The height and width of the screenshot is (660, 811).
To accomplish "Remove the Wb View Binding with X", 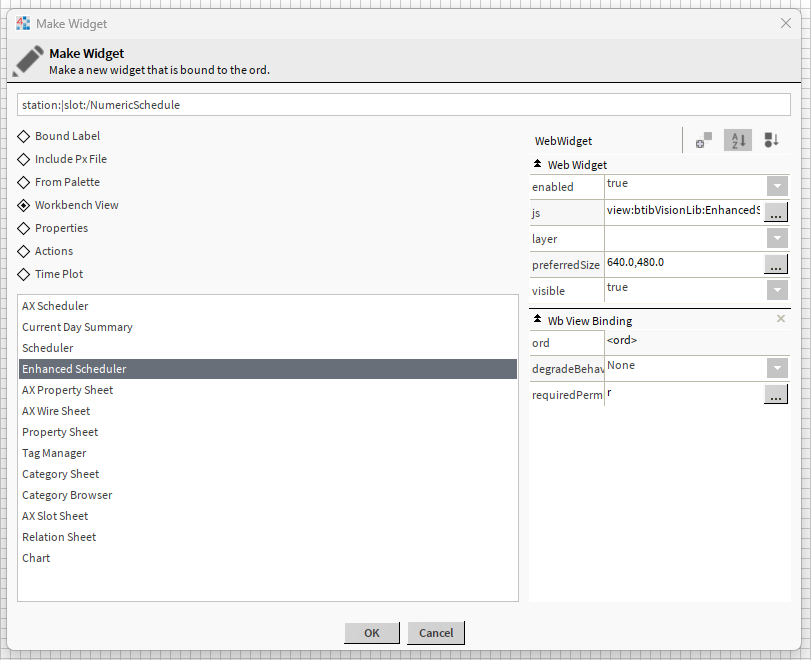I will click(x=781, y=319).
